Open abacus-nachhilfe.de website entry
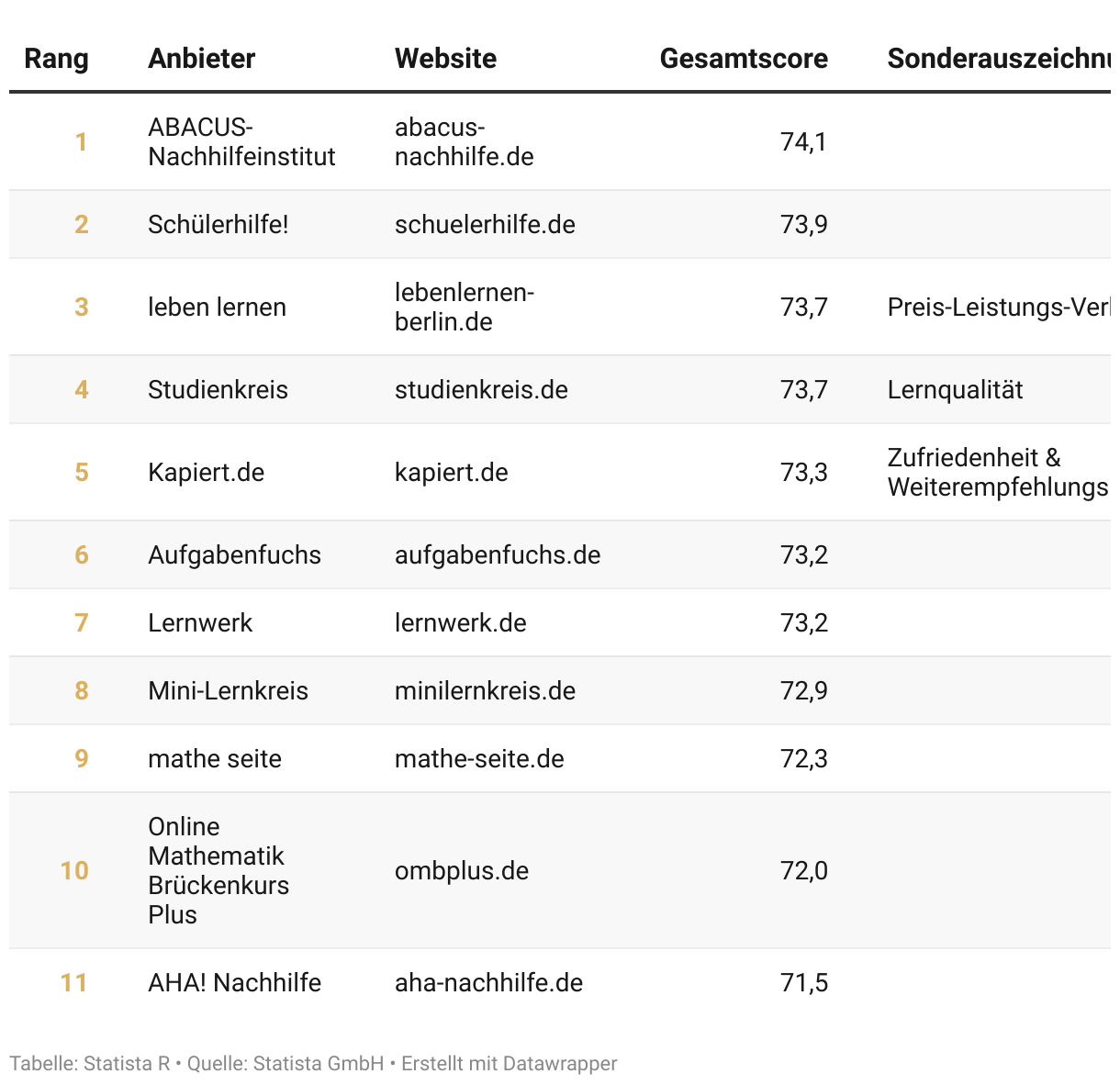 [x=464, y=142]
